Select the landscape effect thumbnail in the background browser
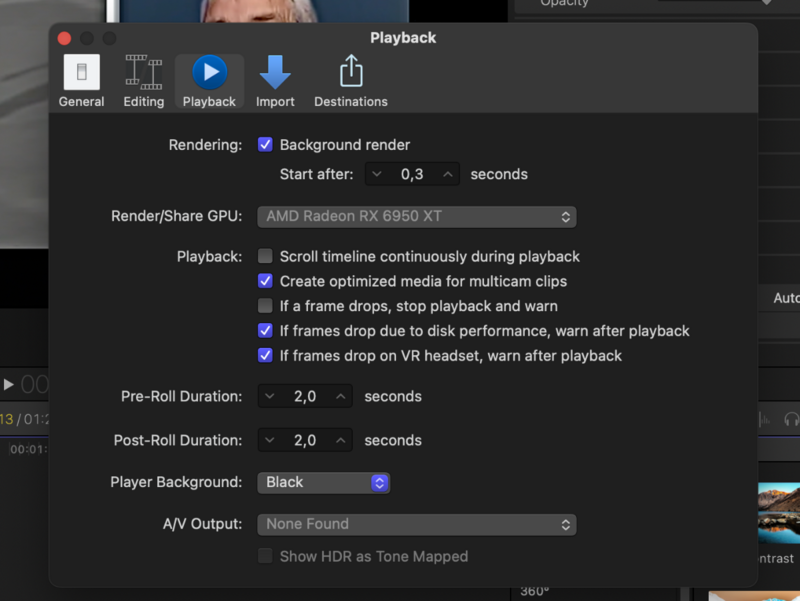Screen dimensions: 800x601 pos(779,513)
